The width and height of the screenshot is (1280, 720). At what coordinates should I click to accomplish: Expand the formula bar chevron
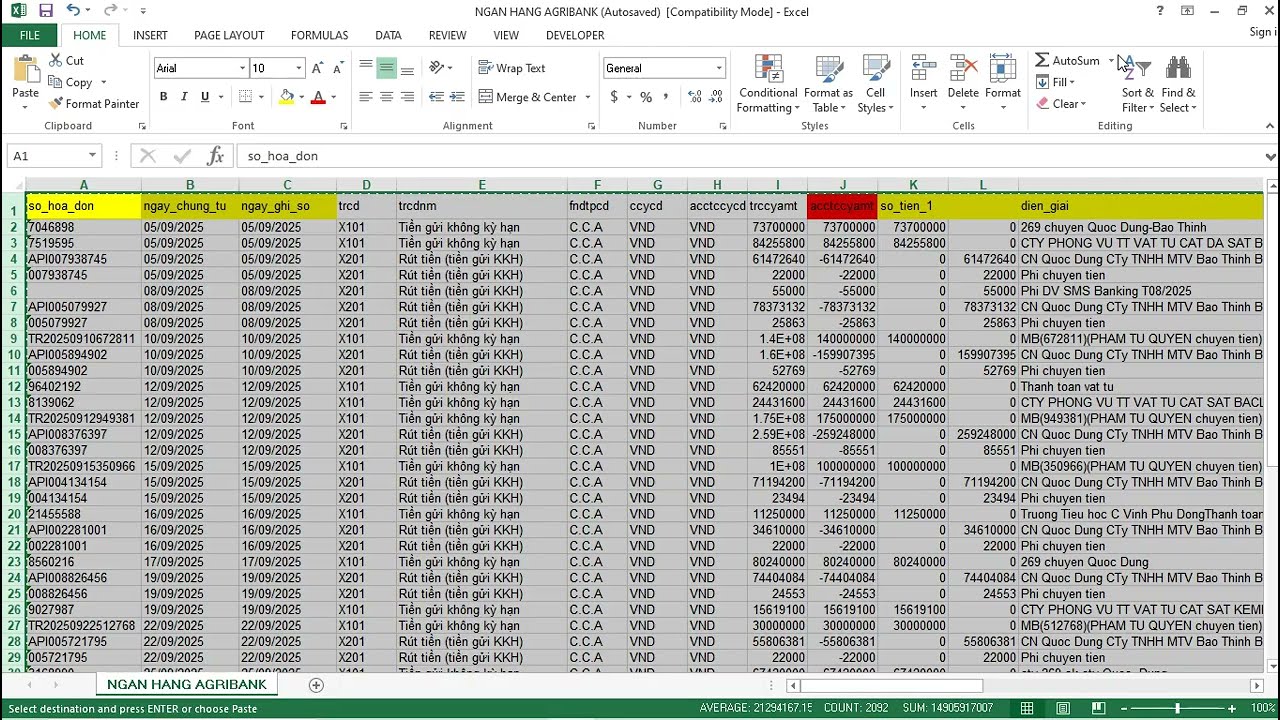1270,156
